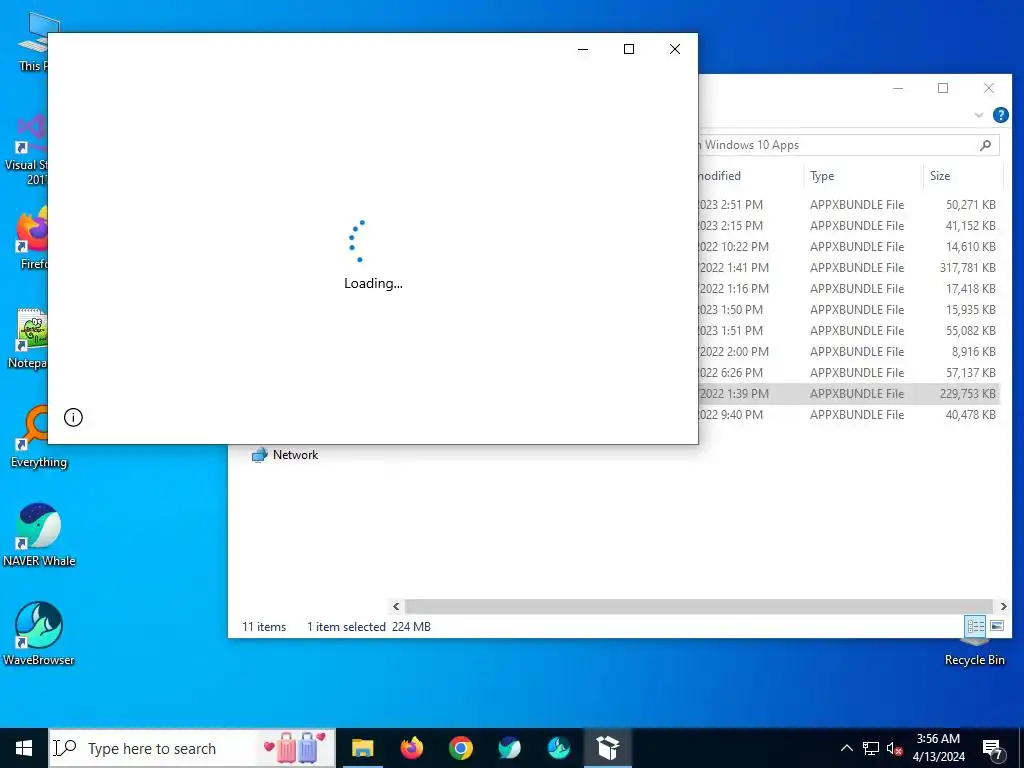Screen dimensions: 1024x768
Task: Click the 10:22 PM date modified cell
Action: (x=734, y=246)
